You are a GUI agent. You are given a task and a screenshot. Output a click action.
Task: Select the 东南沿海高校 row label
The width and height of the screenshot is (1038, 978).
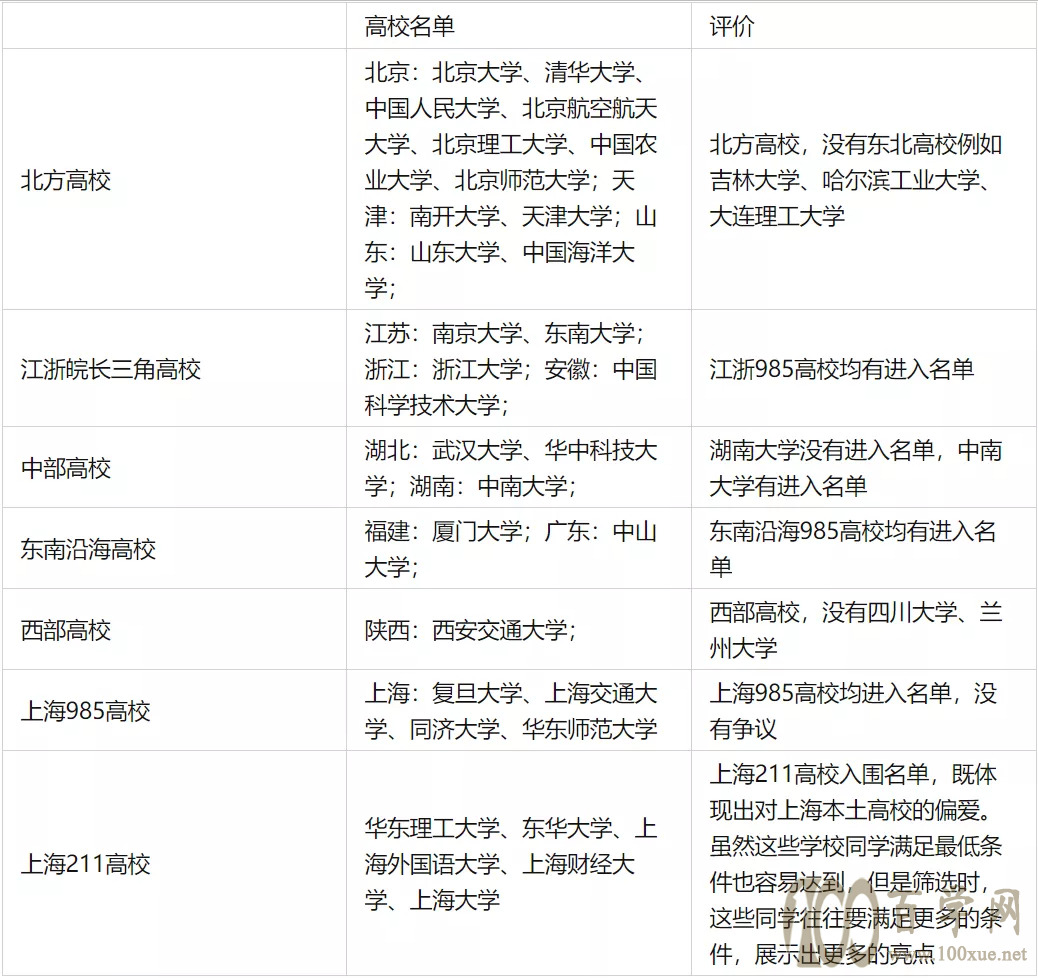(88, 549)
